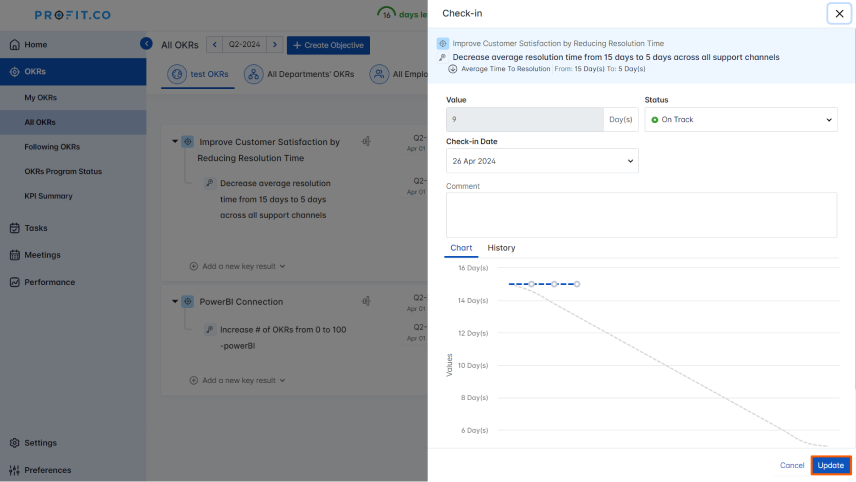Open the Check-in Date dropdown
The width and height of the screenshot is (856, 482).
click(x=542, y=161)
